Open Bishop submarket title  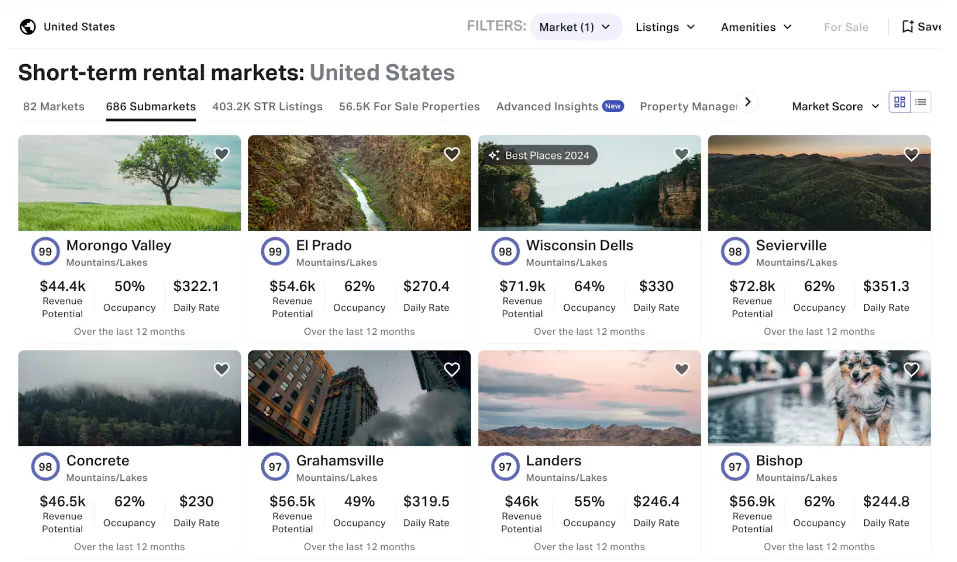pyautogui.click(x=779, y=461)
